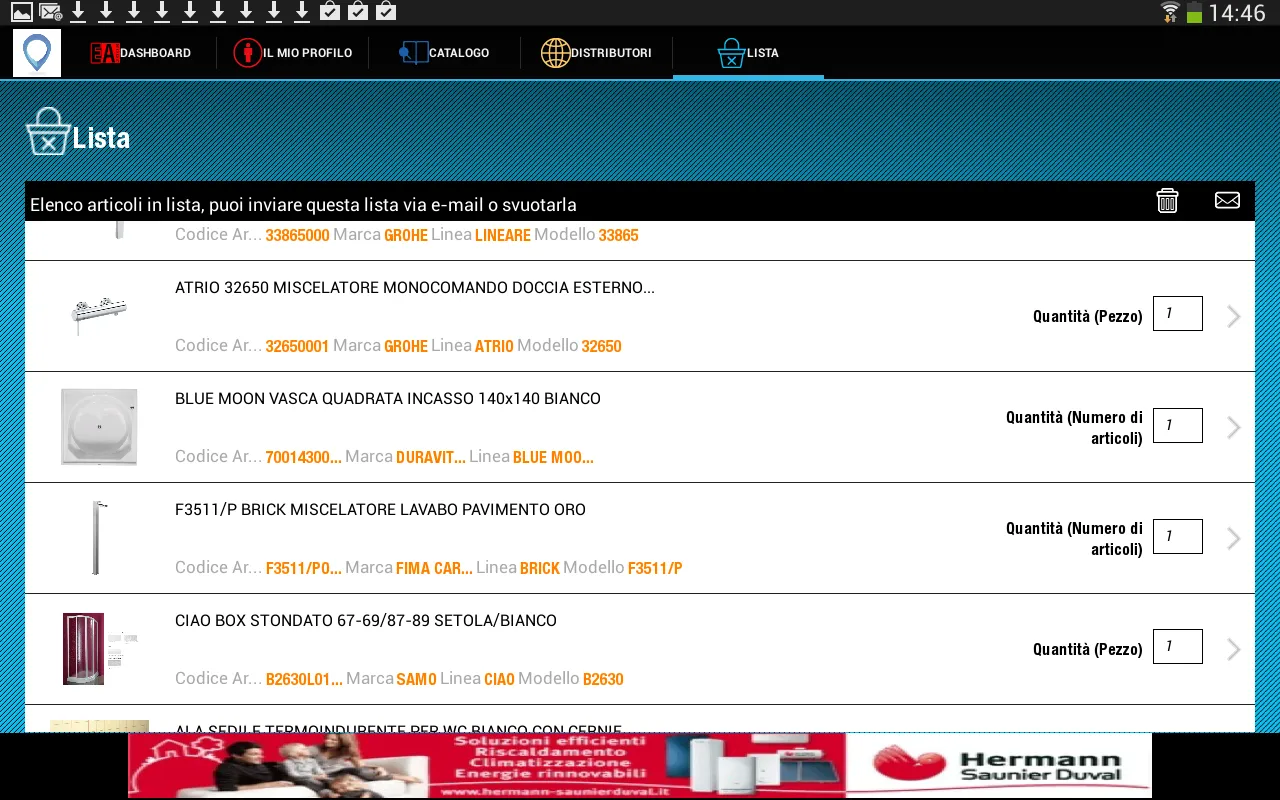
Task: Select CIAO BOX STONDATO title
Action: (x=366, y=621)
